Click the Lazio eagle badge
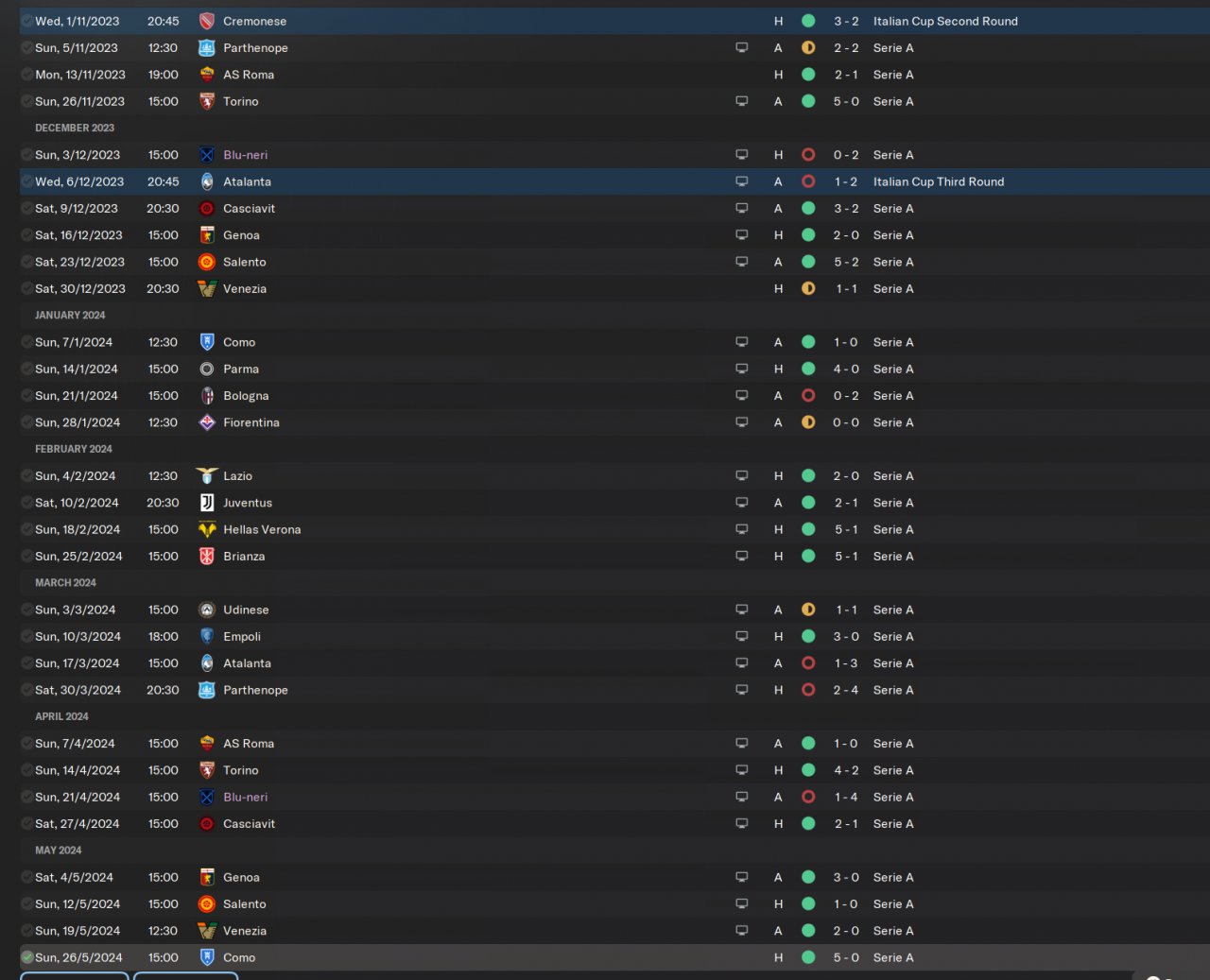This screenshot has height=980, width=1210. [x=207, y=476]
